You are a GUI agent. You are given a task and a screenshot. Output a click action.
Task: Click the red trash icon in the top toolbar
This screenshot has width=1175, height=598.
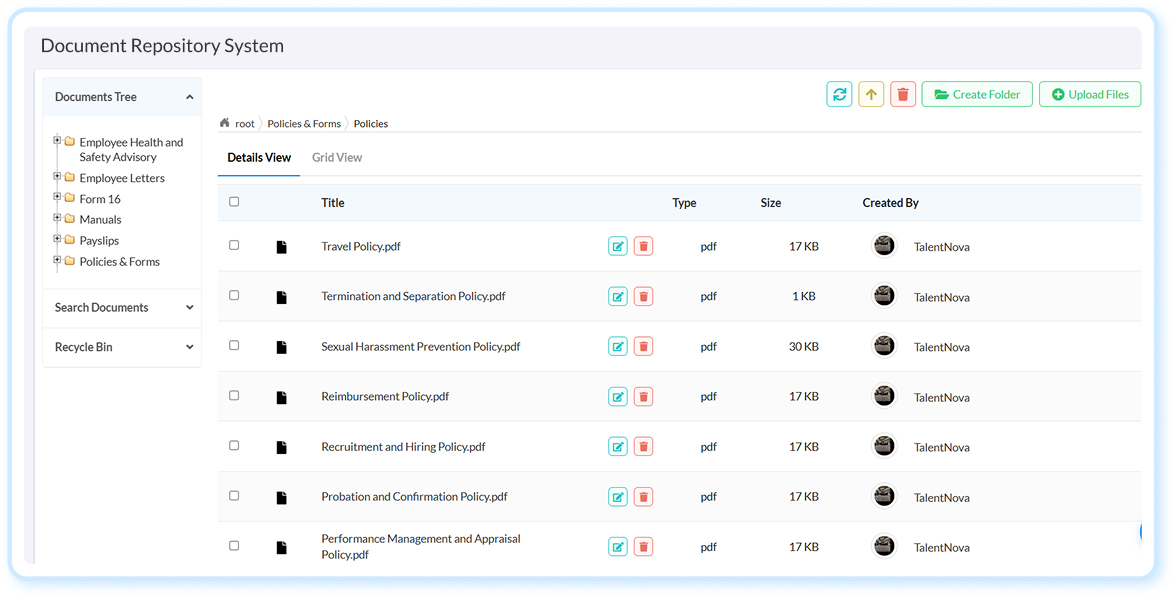click(903, 94)
